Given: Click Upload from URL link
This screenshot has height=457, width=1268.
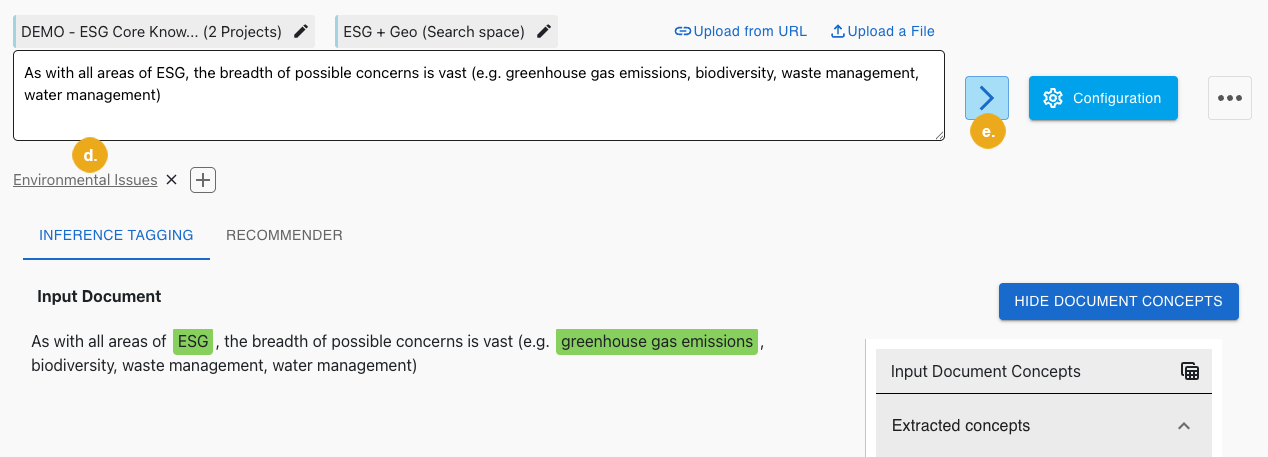Looking at the screenshot, I should click(x=741, y=31).
